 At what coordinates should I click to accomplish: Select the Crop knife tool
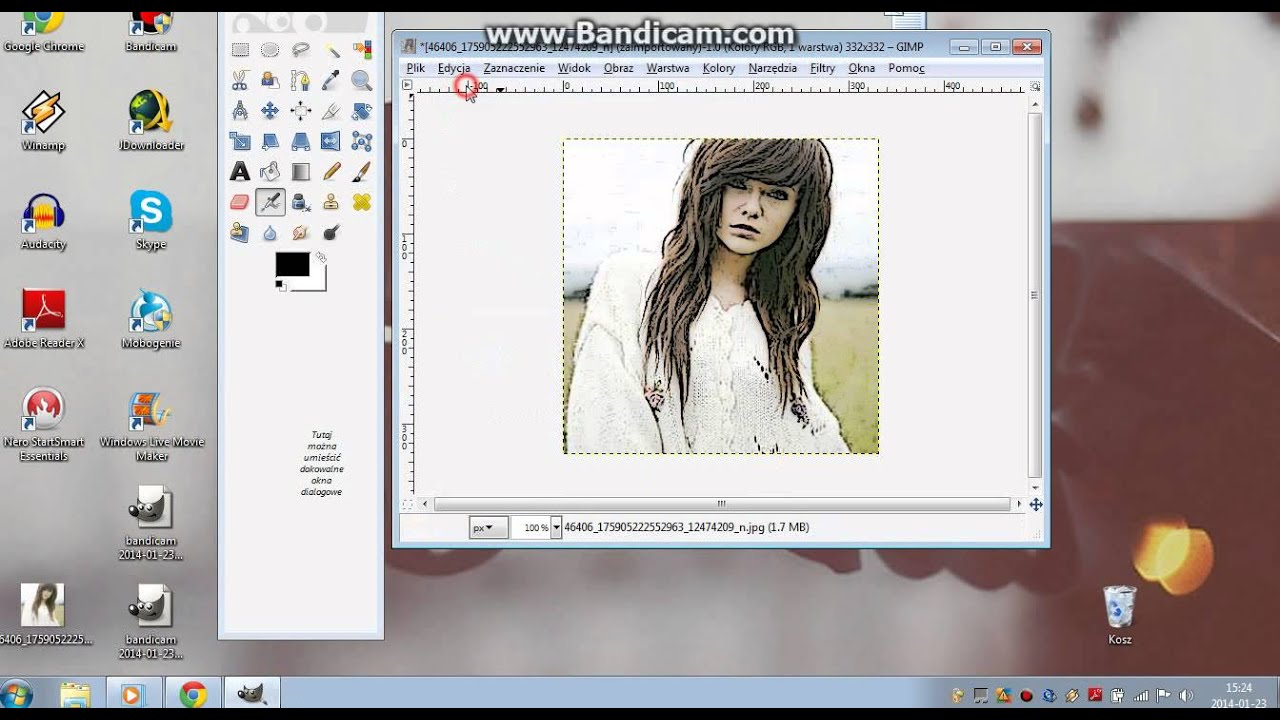(x=331, y=111)
